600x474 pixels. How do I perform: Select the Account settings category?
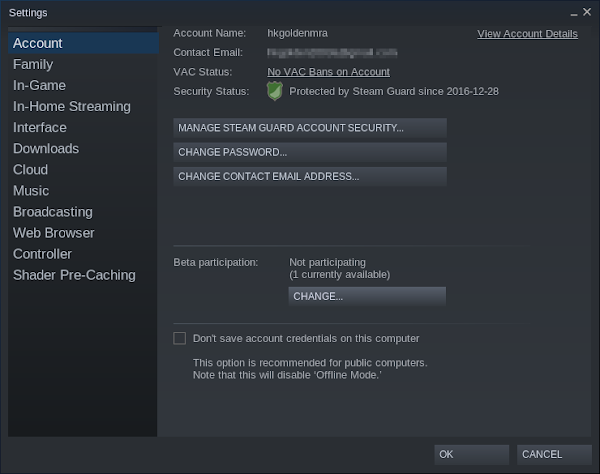pos(83,43)
